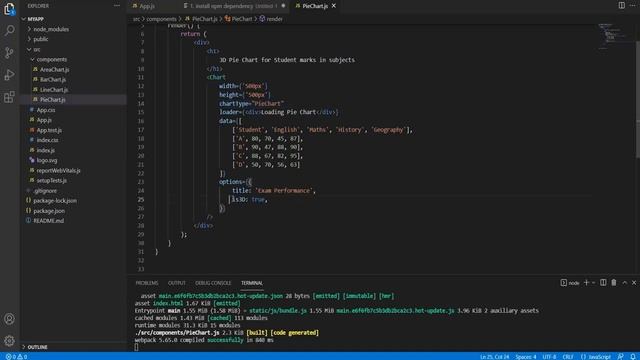Open package.json file

pos(49,211)
